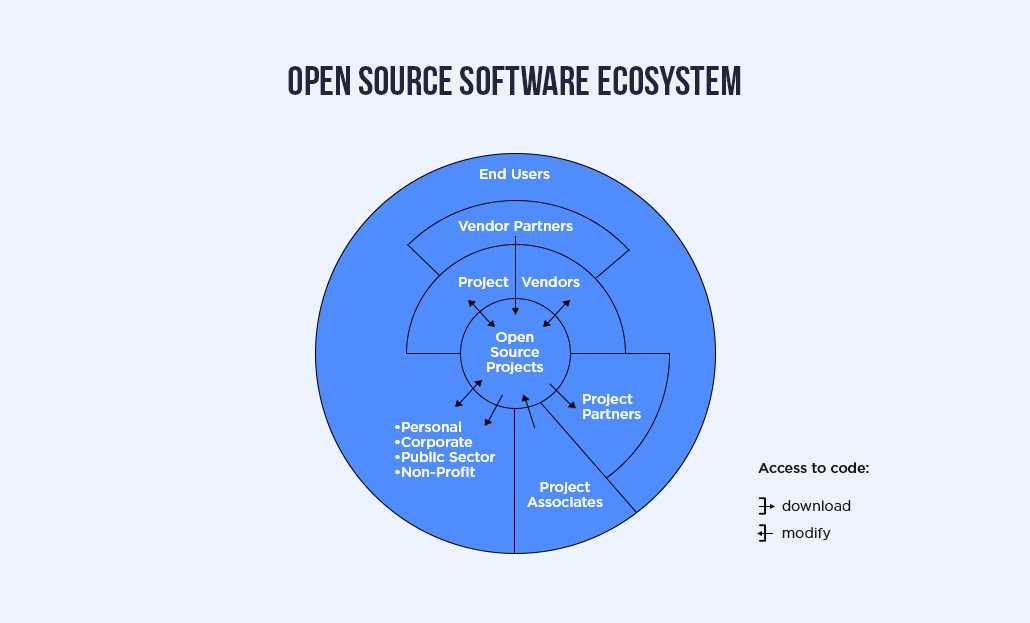Click the Vendors label in inner ring
The width and height of the screenshot is (1030, 623).
550,282
